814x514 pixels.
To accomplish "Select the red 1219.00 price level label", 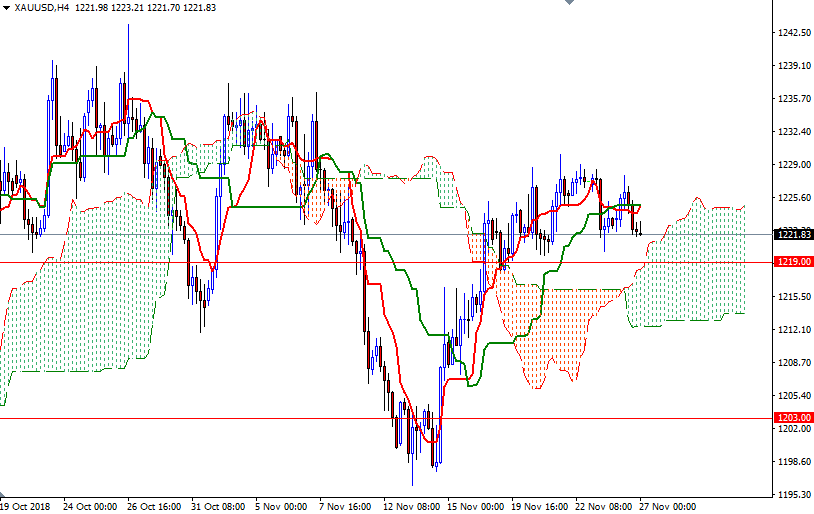I will point(792,262).
